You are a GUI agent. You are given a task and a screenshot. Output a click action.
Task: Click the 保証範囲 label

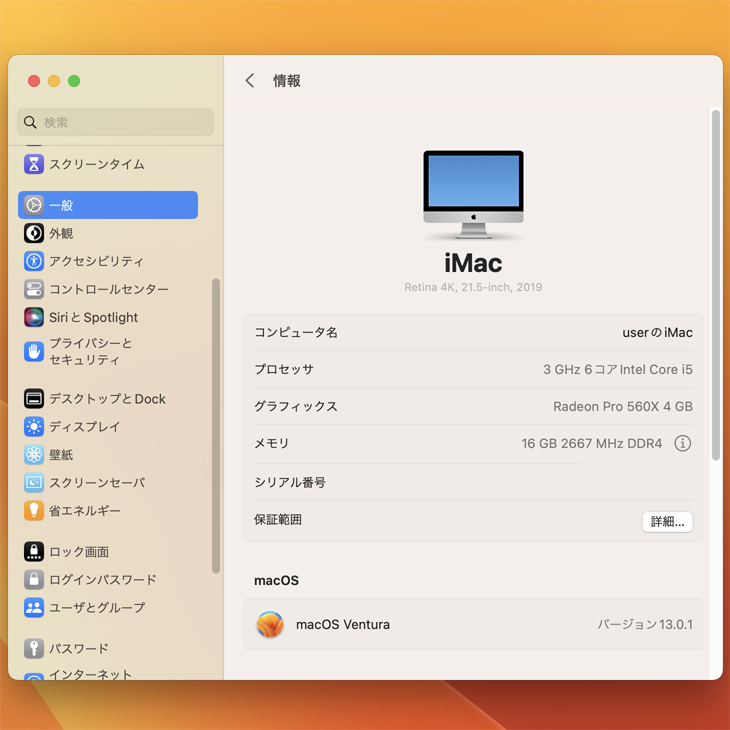pyautogui.click(x=278, y=520)
